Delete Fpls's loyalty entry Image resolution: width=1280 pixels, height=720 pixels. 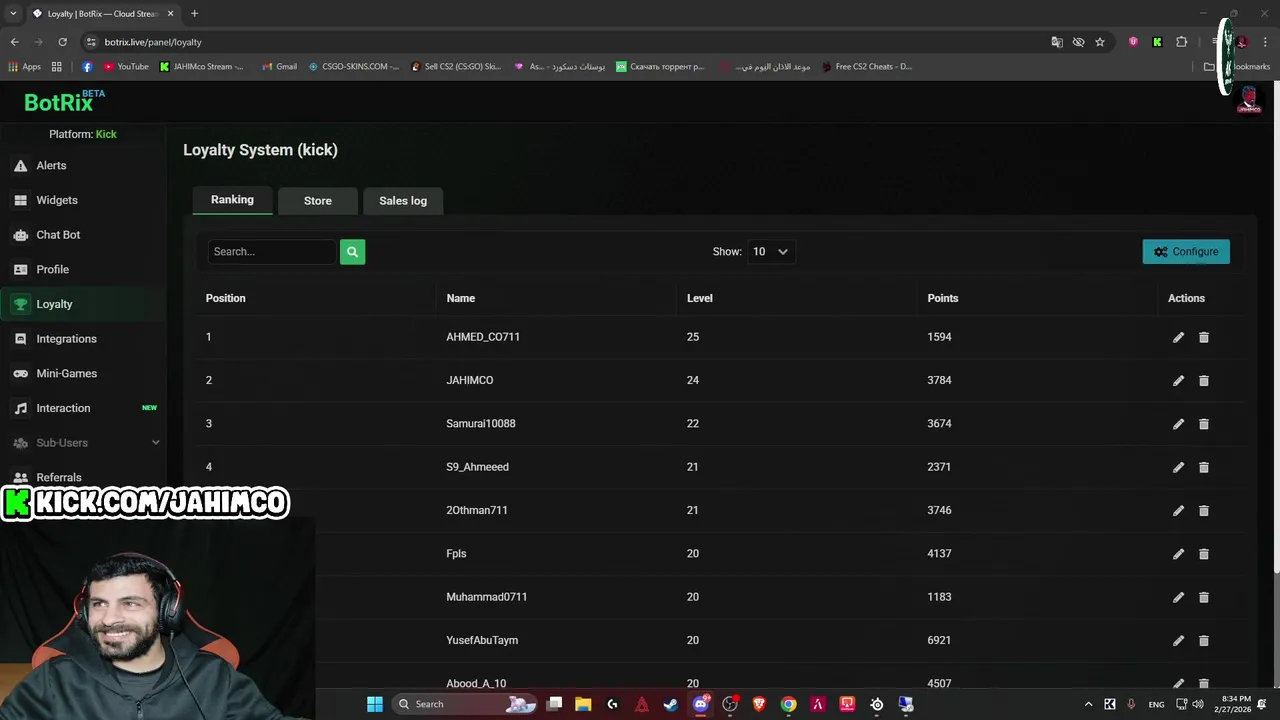(x=1204, y=554)
